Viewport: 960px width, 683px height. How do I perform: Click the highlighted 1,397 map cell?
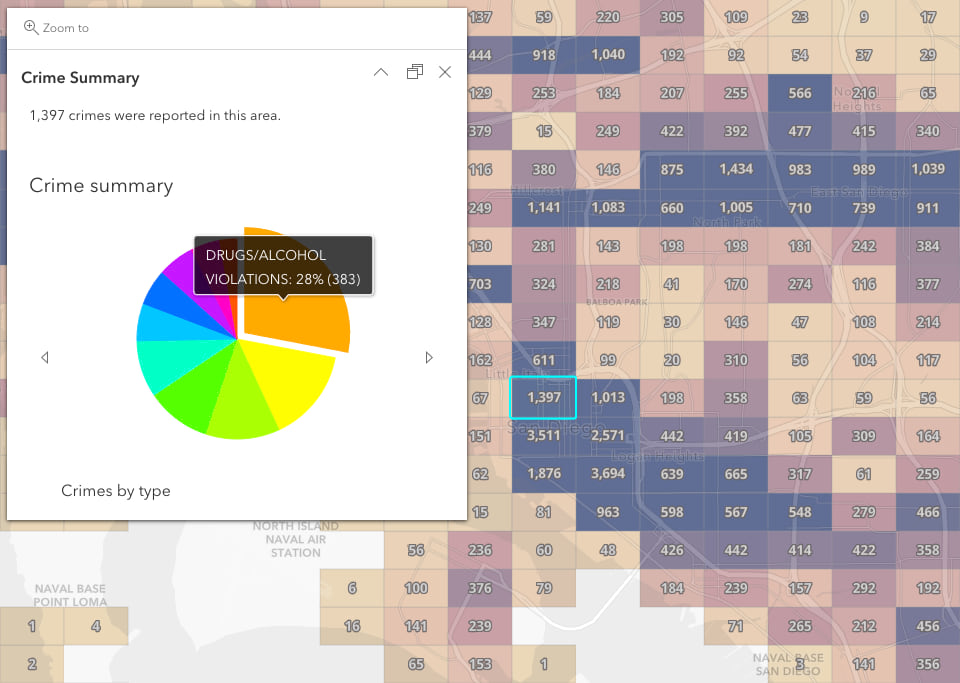543,397
